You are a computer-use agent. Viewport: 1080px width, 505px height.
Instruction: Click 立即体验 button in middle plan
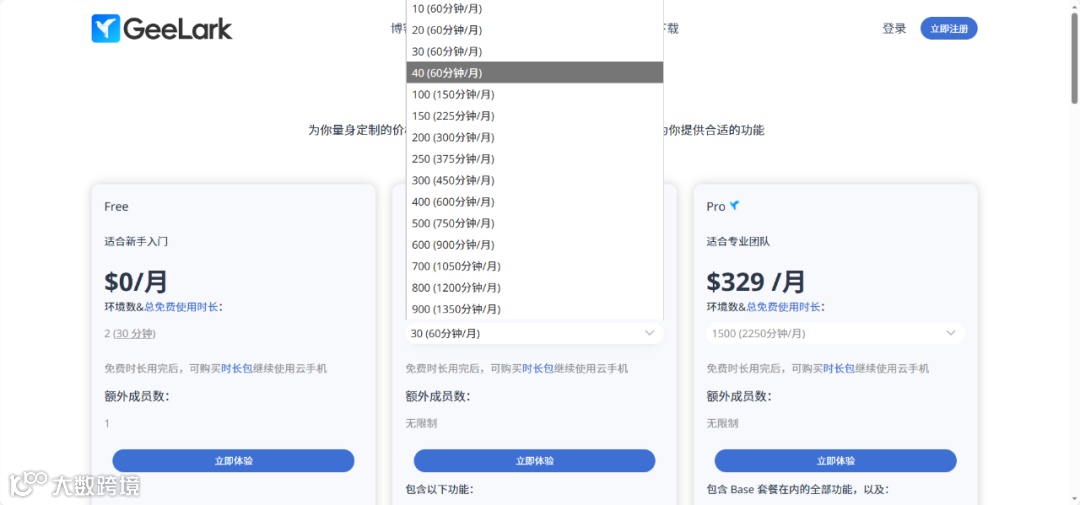pos(534,461)
